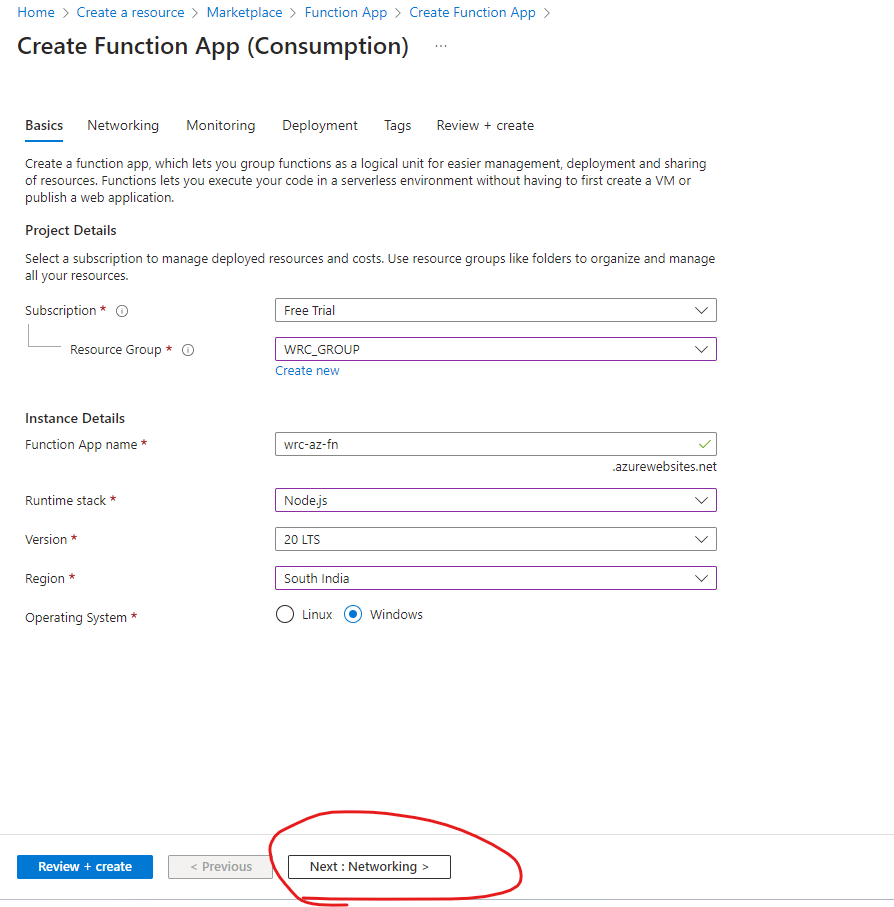Expand the Resource Group dropdown WRC_GROUP
The width and height of the screenshot is (894, 907).
[496, 349]
